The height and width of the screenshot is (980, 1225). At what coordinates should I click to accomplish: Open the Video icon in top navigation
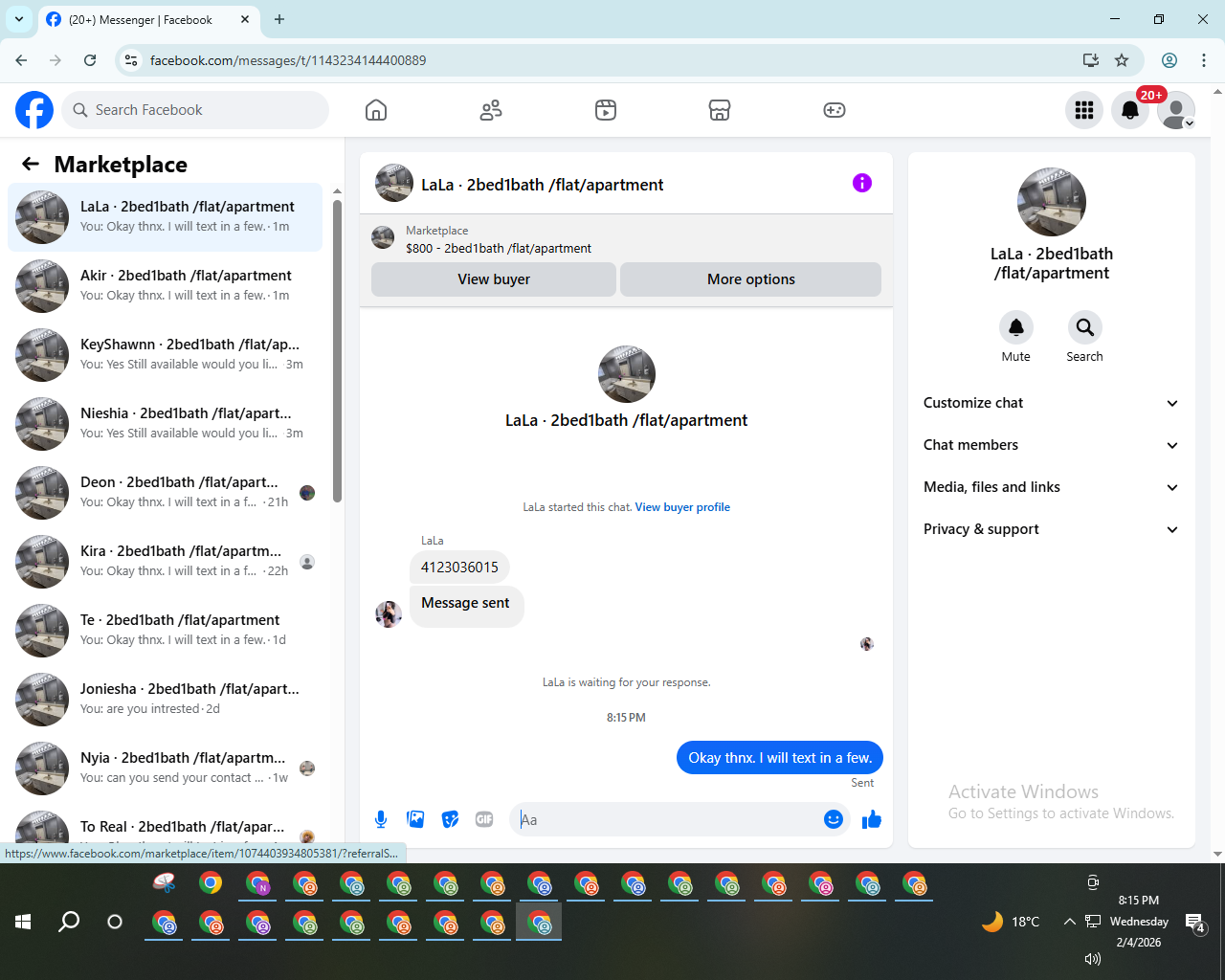click(x=606, y=110)
